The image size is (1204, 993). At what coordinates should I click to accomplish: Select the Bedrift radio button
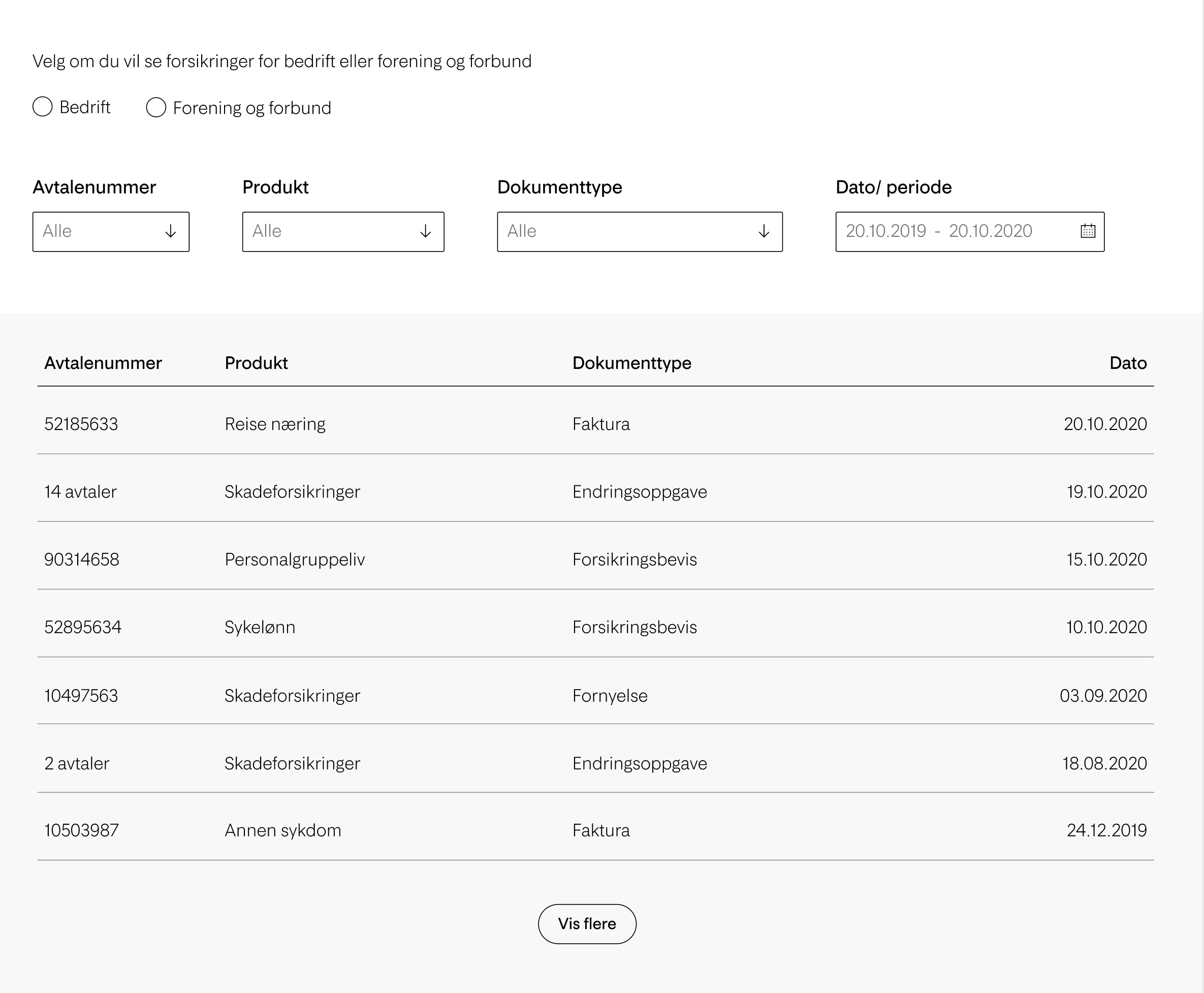[x=42, y=107]
